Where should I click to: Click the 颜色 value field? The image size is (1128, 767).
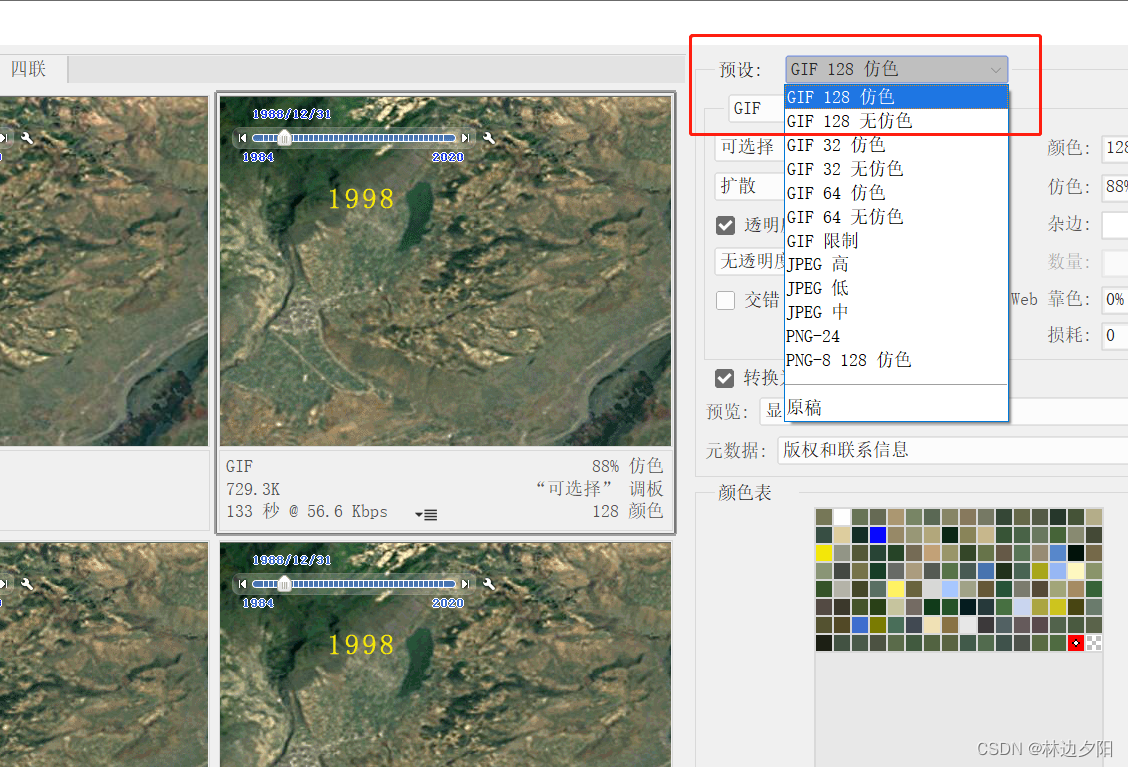[1115, 148]
